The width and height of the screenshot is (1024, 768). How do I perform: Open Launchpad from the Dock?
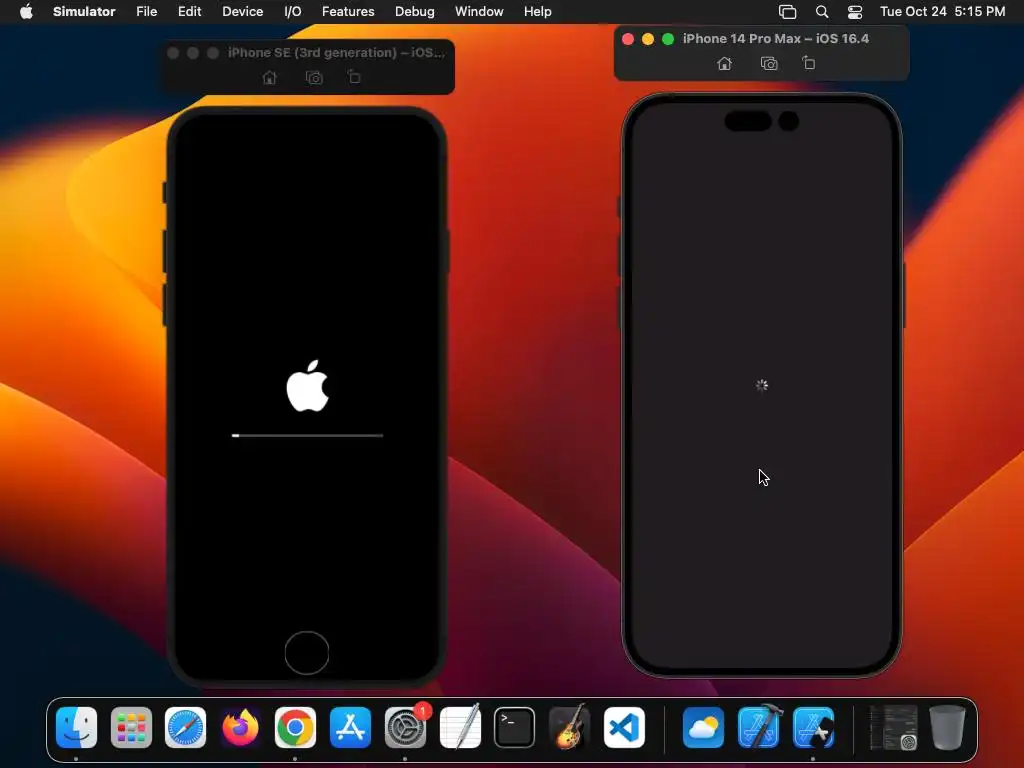coord(131,727)
